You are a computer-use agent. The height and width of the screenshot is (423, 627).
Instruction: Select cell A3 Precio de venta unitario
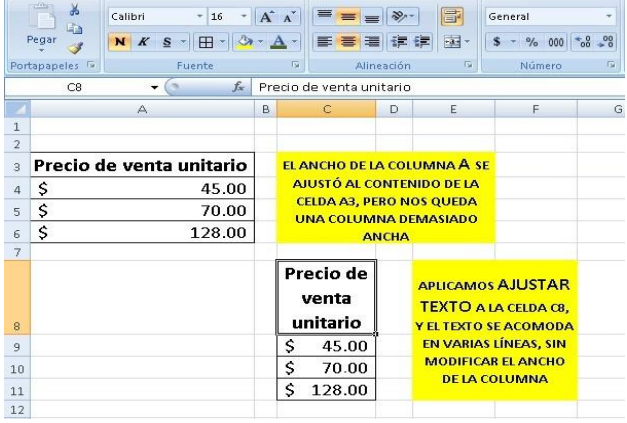coord(142,165)
